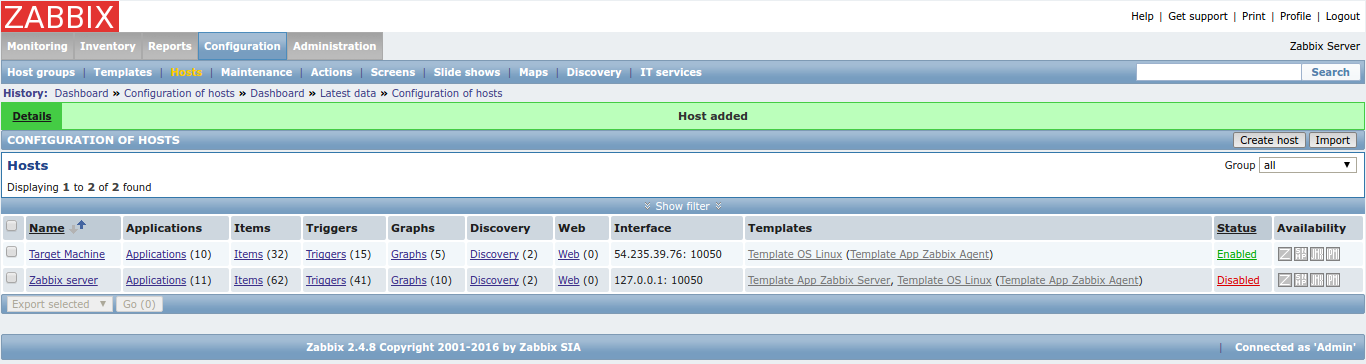Open Items link for Zabbix server
Screen dimensions: 1366x364
(249, 280)
